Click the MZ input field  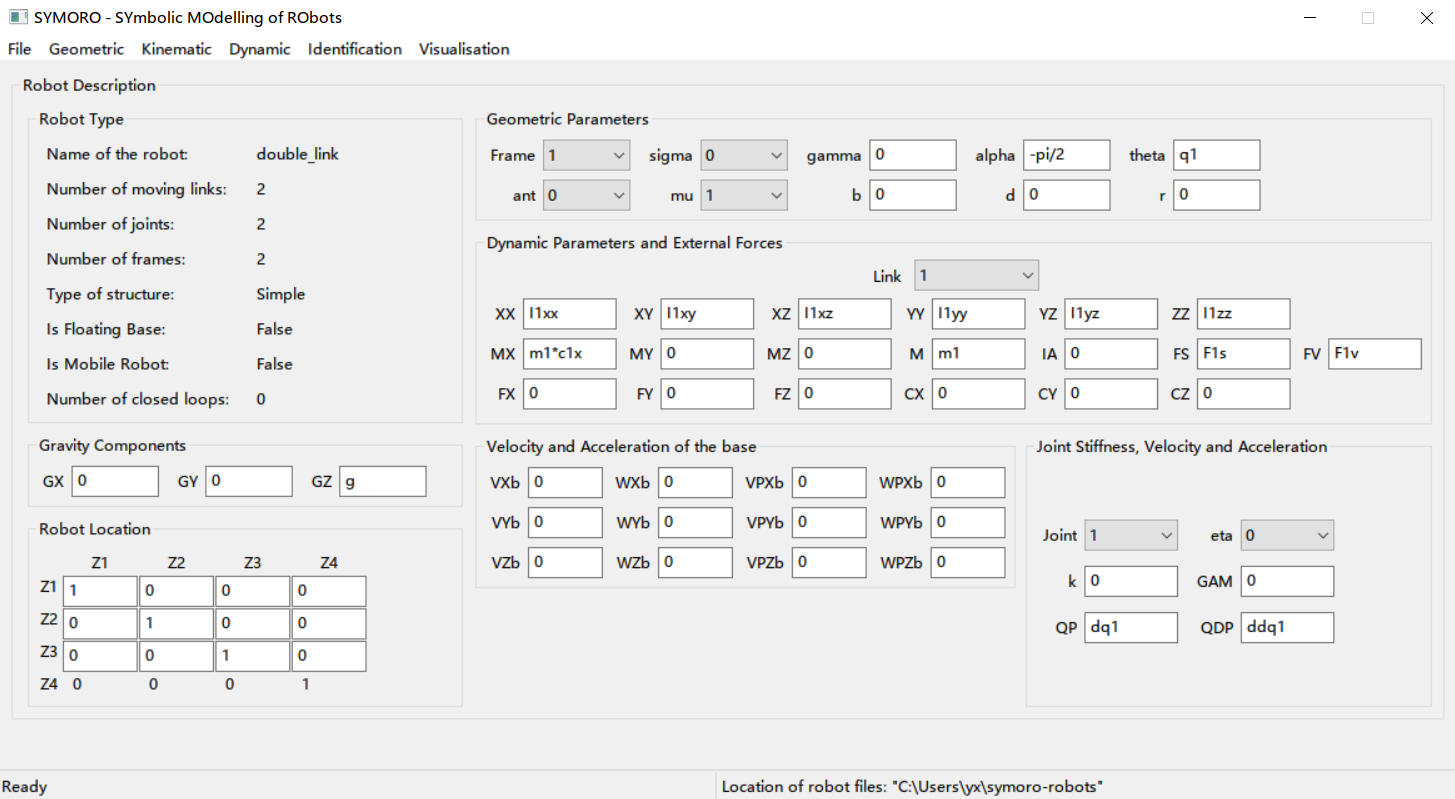coord(844,354)
